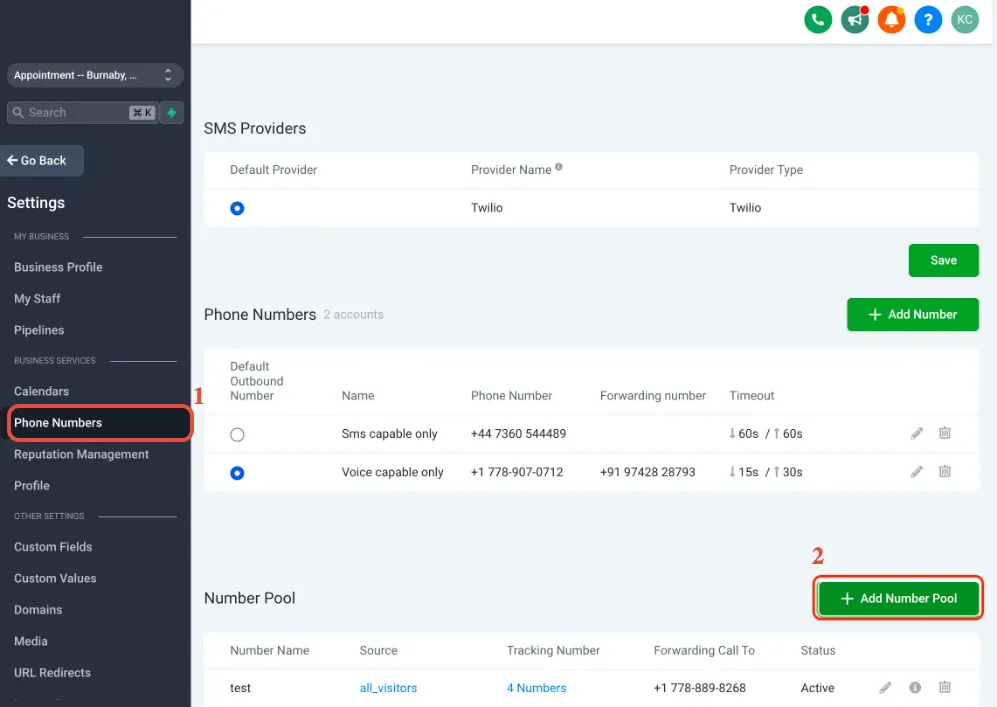Open Pipelines settings
The width and height of the screenshot is (997, 707).
[x=39, y=330]
